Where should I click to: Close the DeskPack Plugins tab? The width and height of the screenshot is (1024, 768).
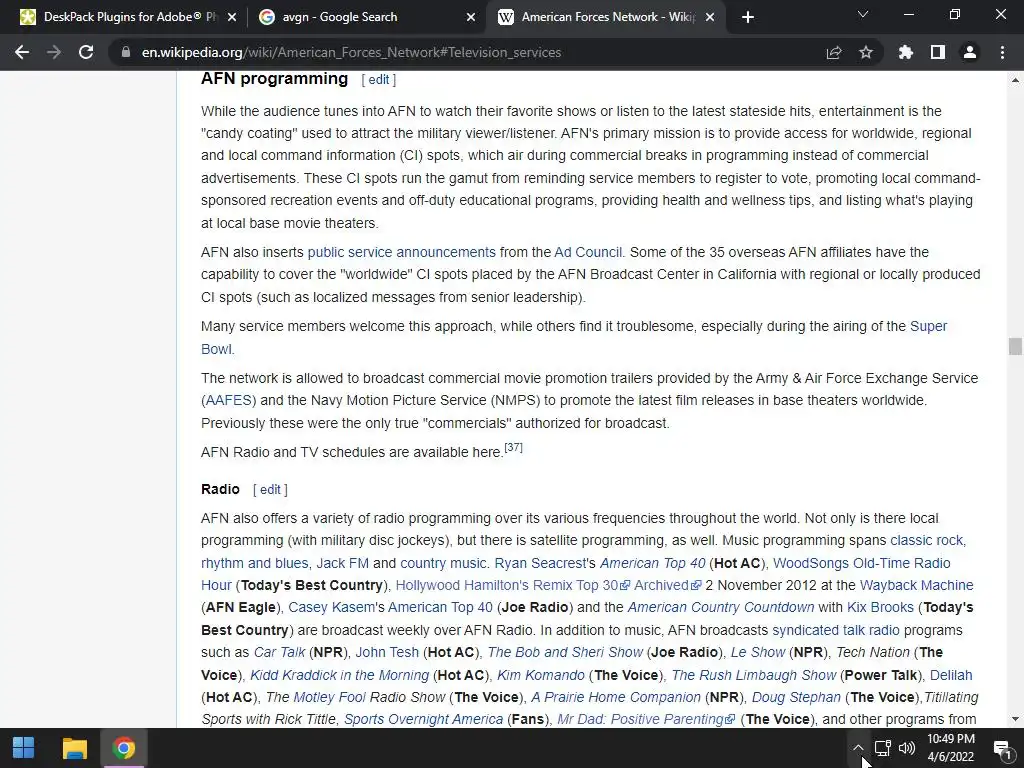232,17
